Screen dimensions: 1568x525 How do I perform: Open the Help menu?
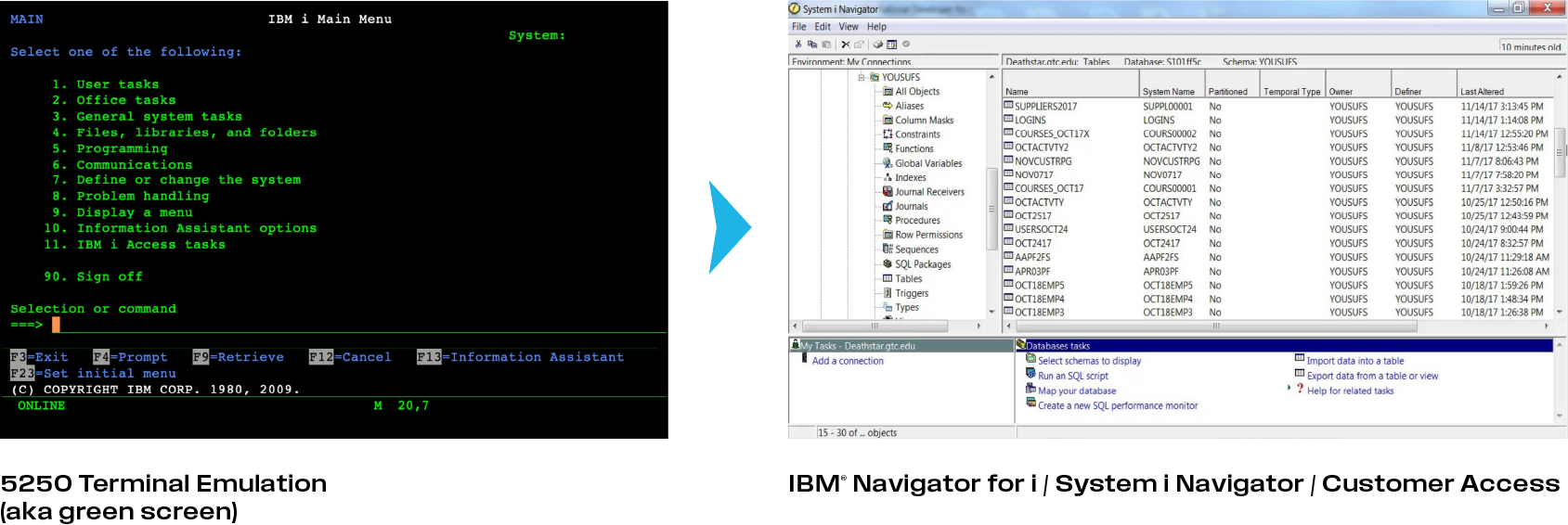click(x=876, y=27)
